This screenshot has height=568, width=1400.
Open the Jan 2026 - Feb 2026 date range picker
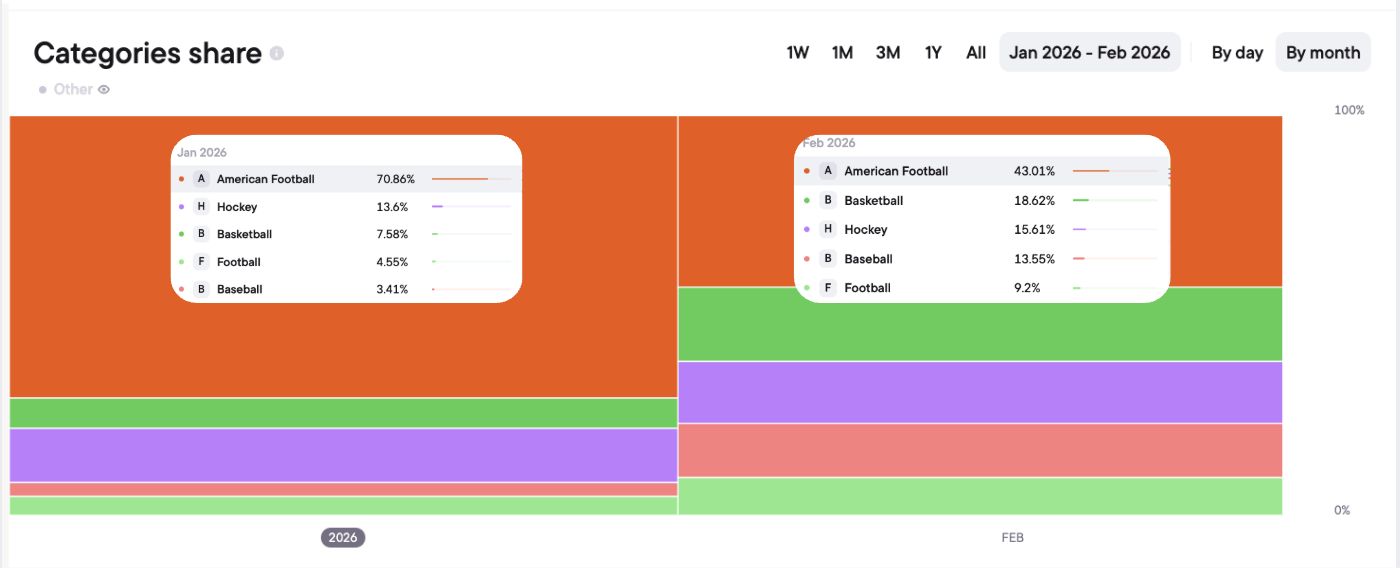click(x=1090, y=53)
